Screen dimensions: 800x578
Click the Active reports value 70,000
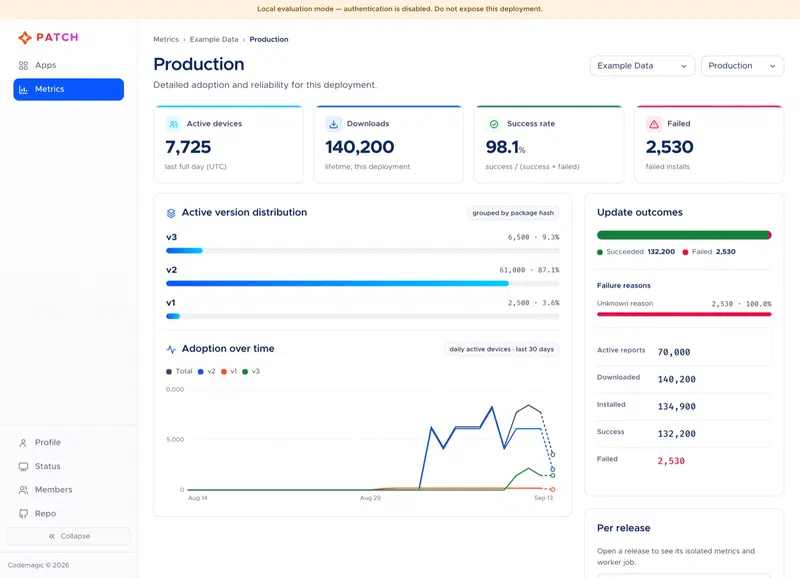click(673, 352)
